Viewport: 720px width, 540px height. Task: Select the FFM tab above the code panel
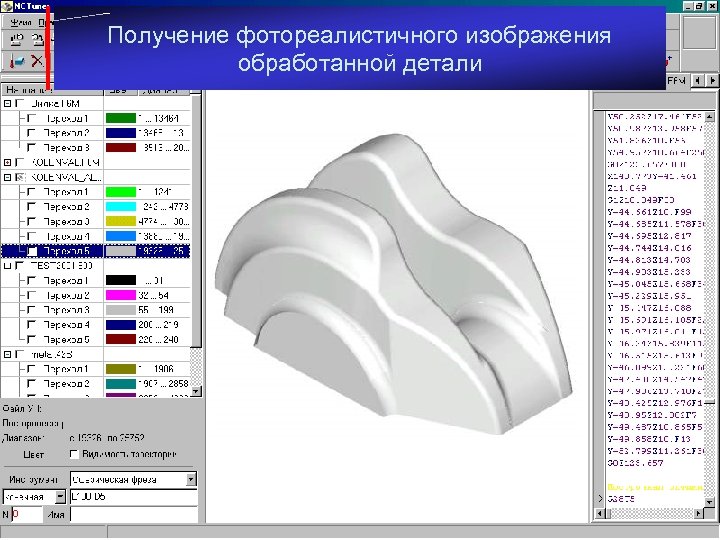coord(676,81)
